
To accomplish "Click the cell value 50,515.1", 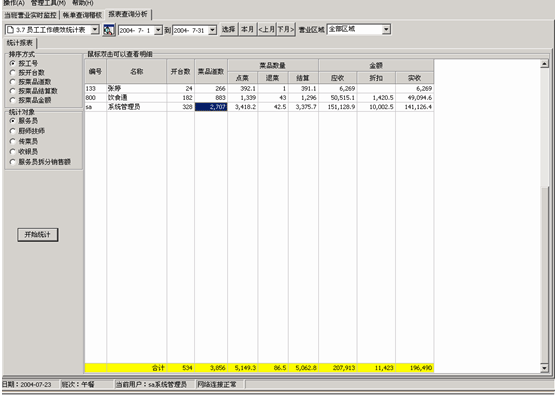I will pos(338,98).
